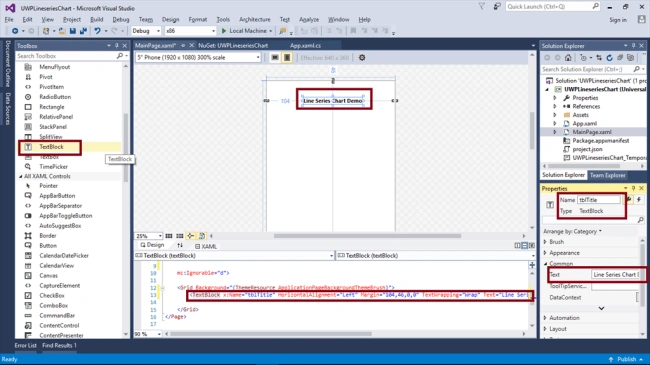Image resolution: width=650 pixels, height=365 pixels.
Task: Select the Canvas control in Toolbox
Action: point(48,275)
